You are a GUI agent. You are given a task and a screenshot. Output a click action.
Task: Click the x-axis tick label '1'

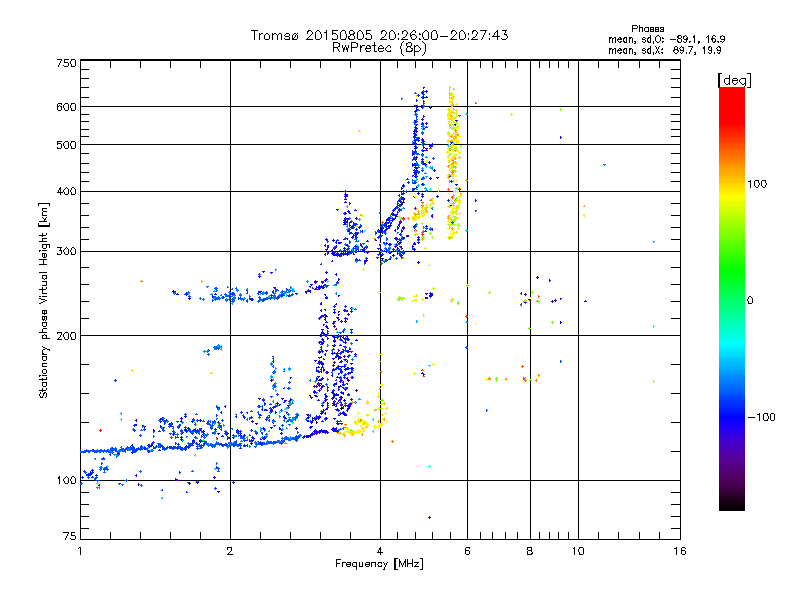coord(80,551)
